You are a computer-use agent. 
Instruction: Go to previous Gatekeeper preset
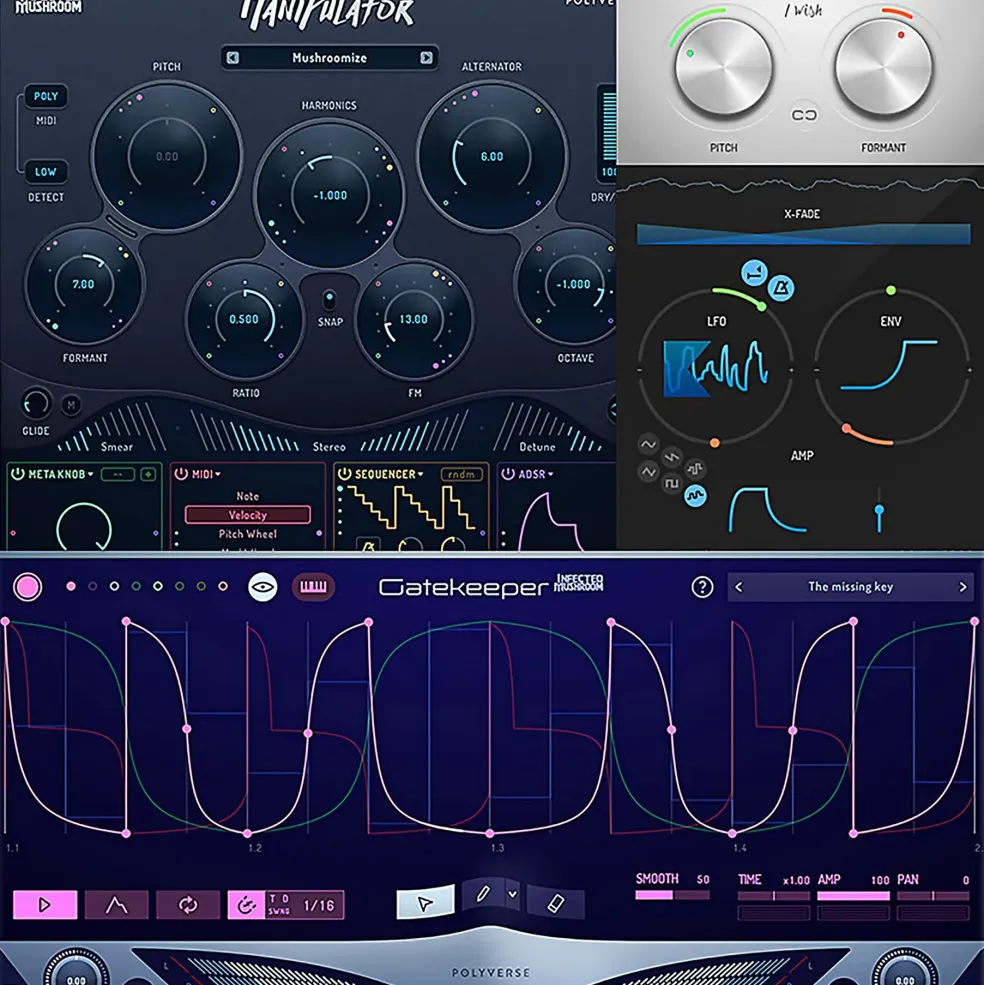click(739, 587)
